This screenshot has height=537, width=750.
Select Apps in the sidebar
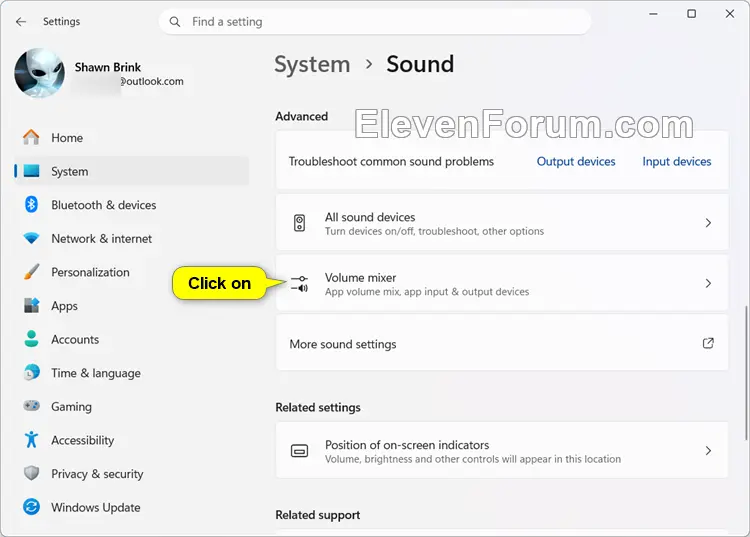(132, 305)
